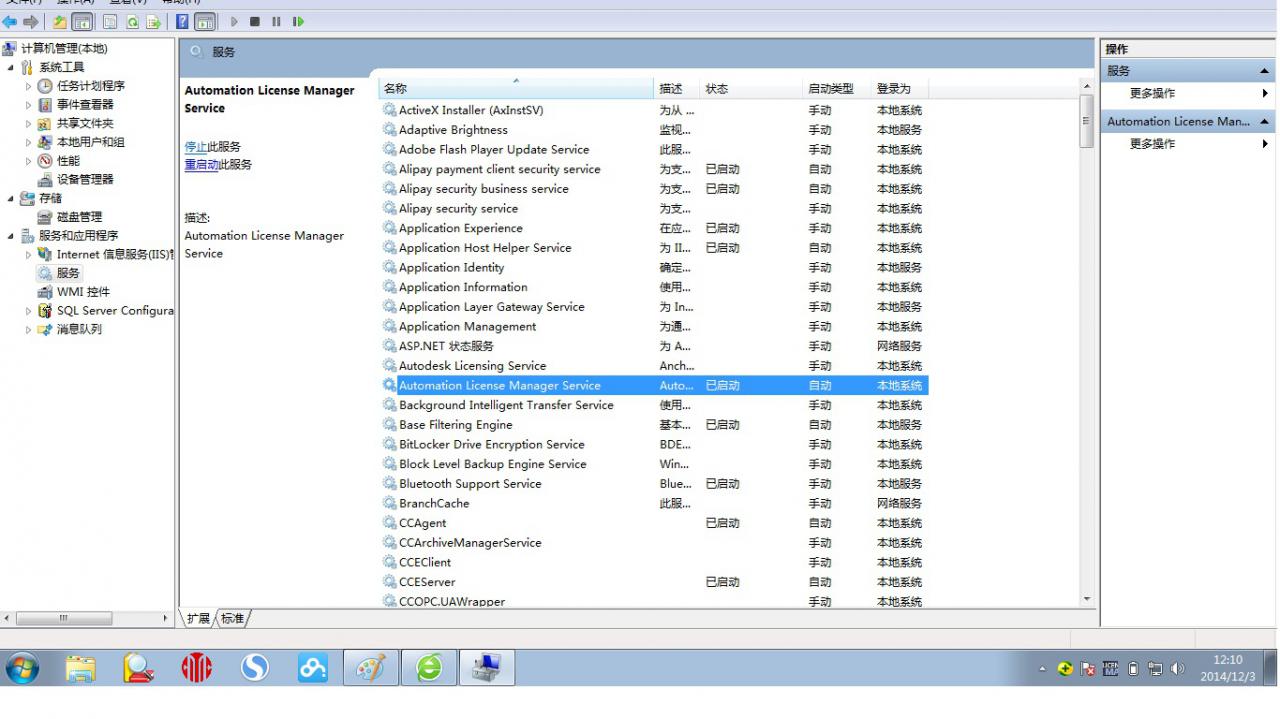Switch to the 标准 tab
The height and width of the screenshot is (719, 1280).
click(232, 619)
